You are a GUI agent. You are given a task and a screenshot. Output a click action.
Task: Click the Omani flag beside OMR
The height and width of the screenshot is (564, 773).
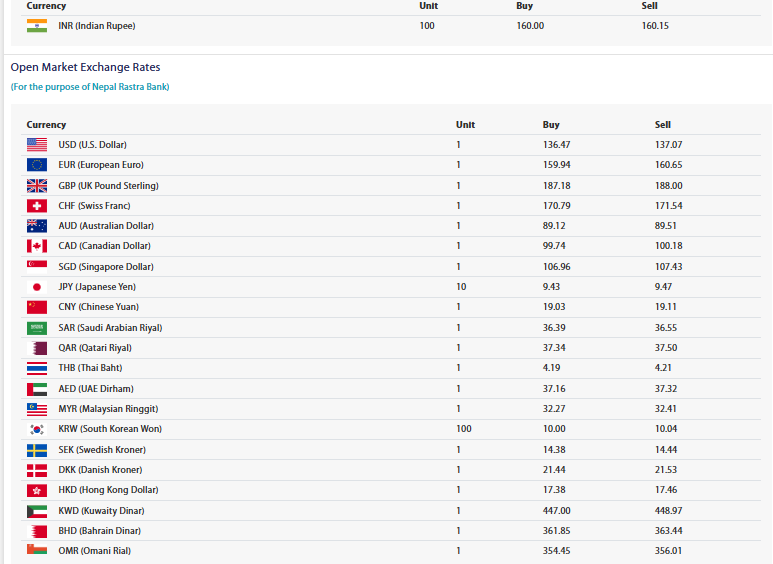(x=37, y=549)
